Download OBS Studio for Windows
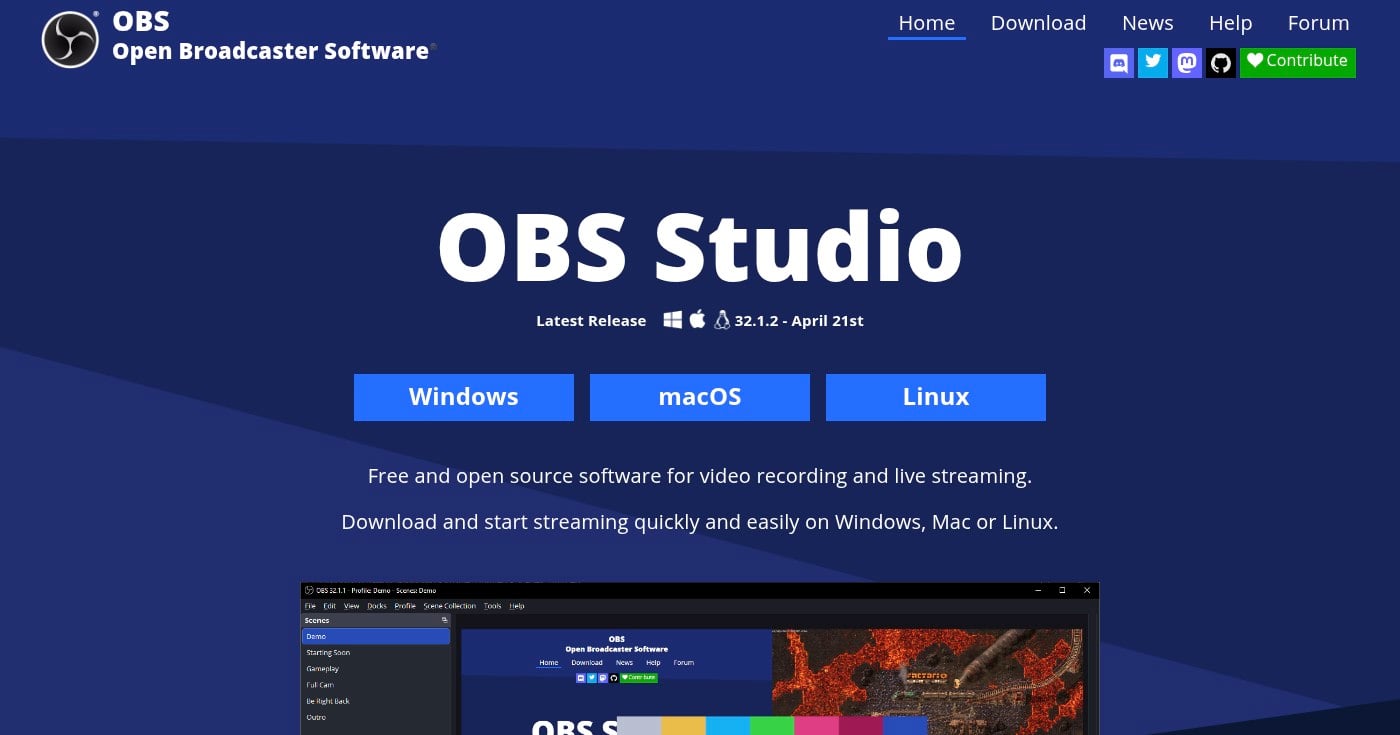Screen dimensions: 1400x735 pyautogui.click(x=464, y=397)
